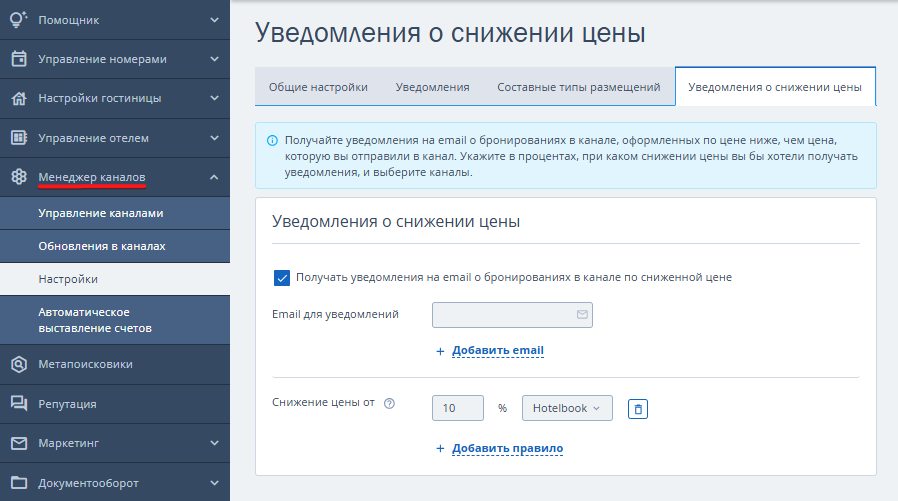This screenshot has height=501, width=898.
Task: Open the Метапоисковики menu label
Action: (85, 364)
